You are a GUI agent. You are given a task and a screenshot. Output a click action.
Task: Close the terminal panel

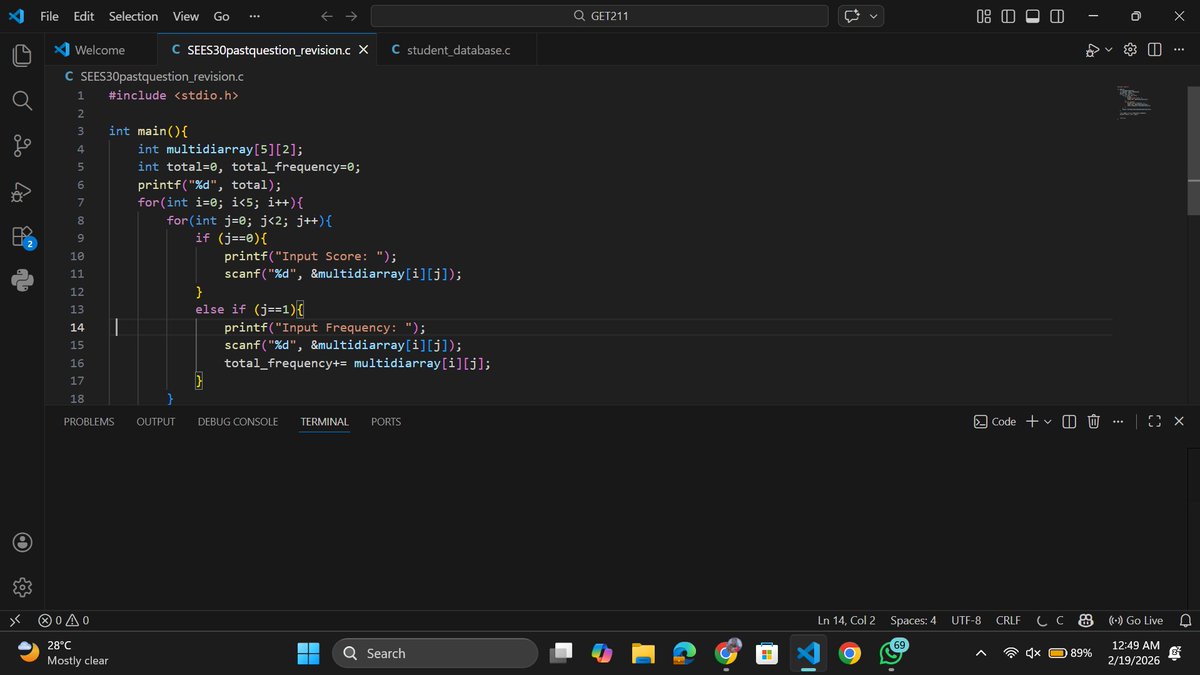(x=1179, y=422)
